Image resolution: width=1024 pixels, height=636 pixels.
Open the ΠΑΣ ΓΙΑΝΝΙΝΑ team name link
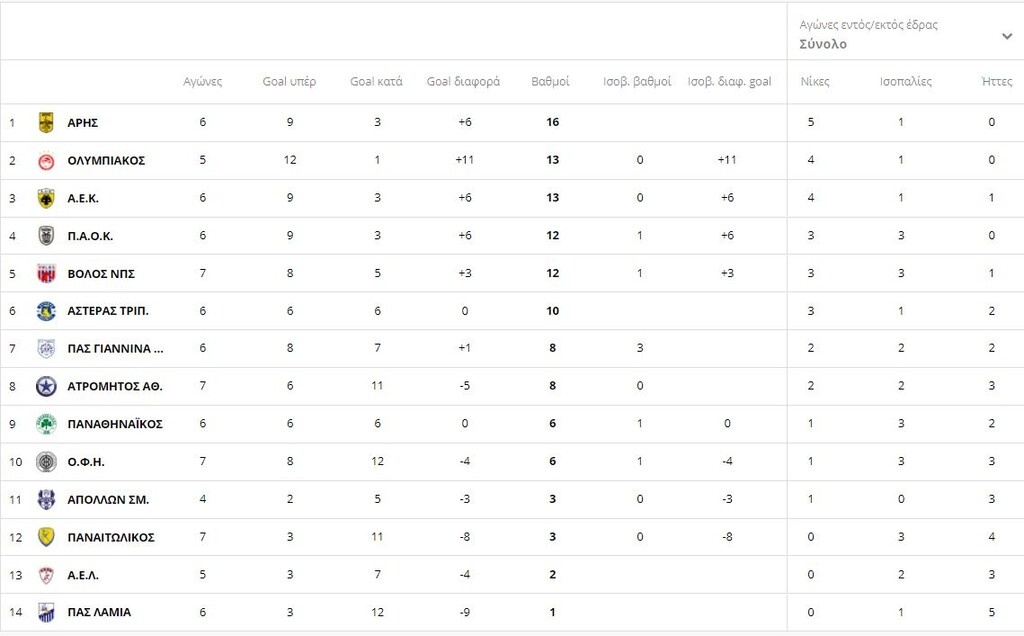tap(115, 349)
